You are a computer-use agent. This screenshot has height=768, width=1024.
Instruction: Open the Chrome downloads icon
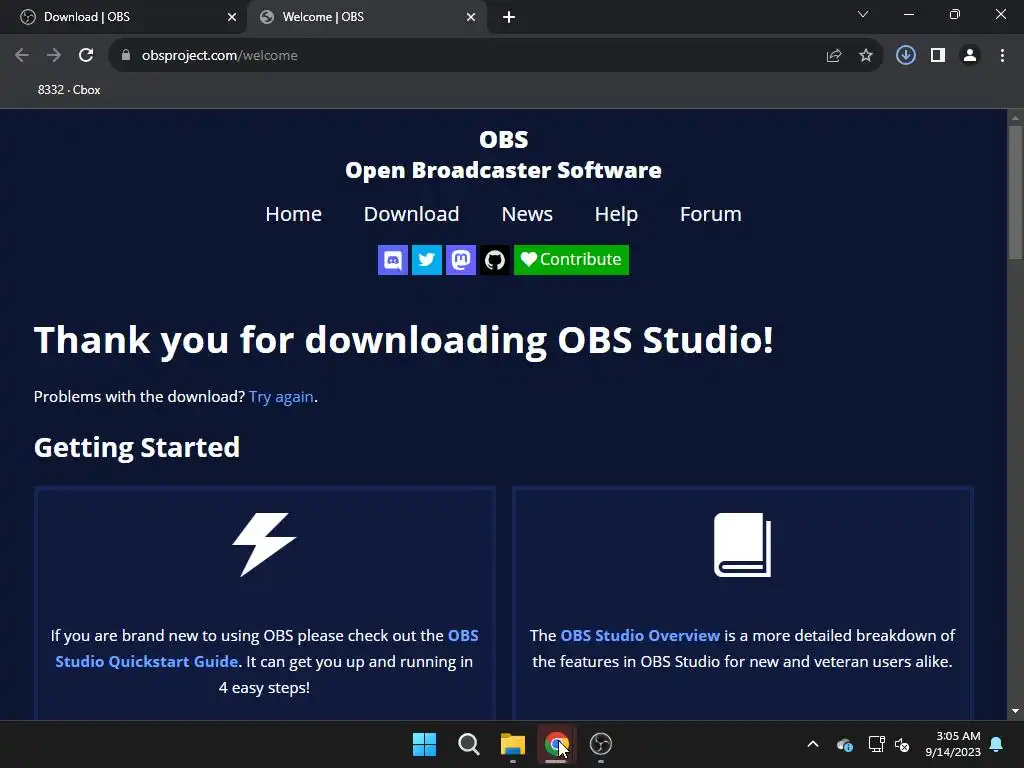click(x=906, y=56)
